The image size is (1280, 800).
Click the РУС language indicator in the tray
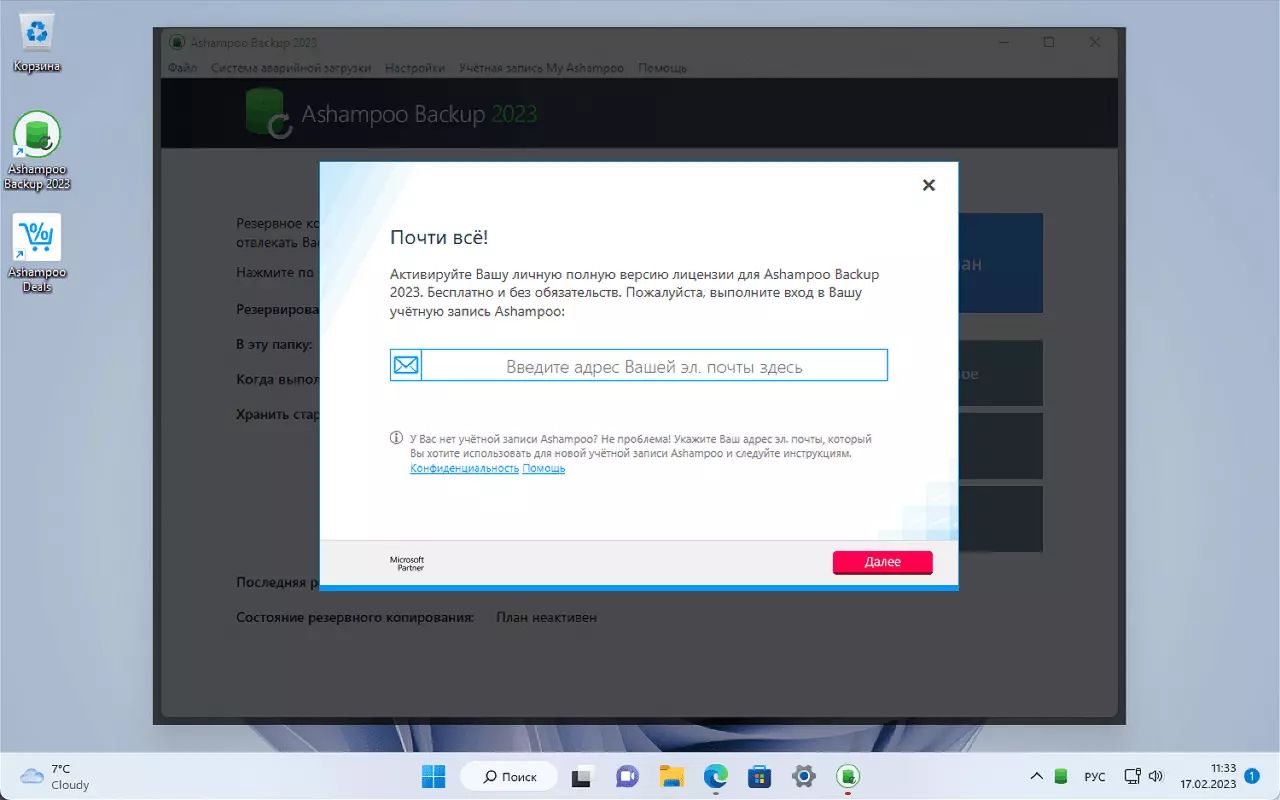click(x=1095, y=776)
